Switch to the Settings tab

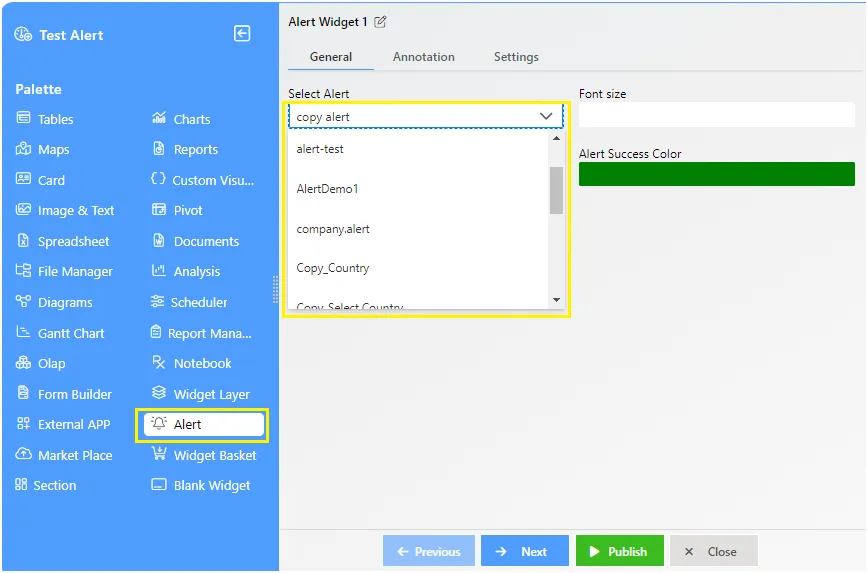click(x=516, y=57)
